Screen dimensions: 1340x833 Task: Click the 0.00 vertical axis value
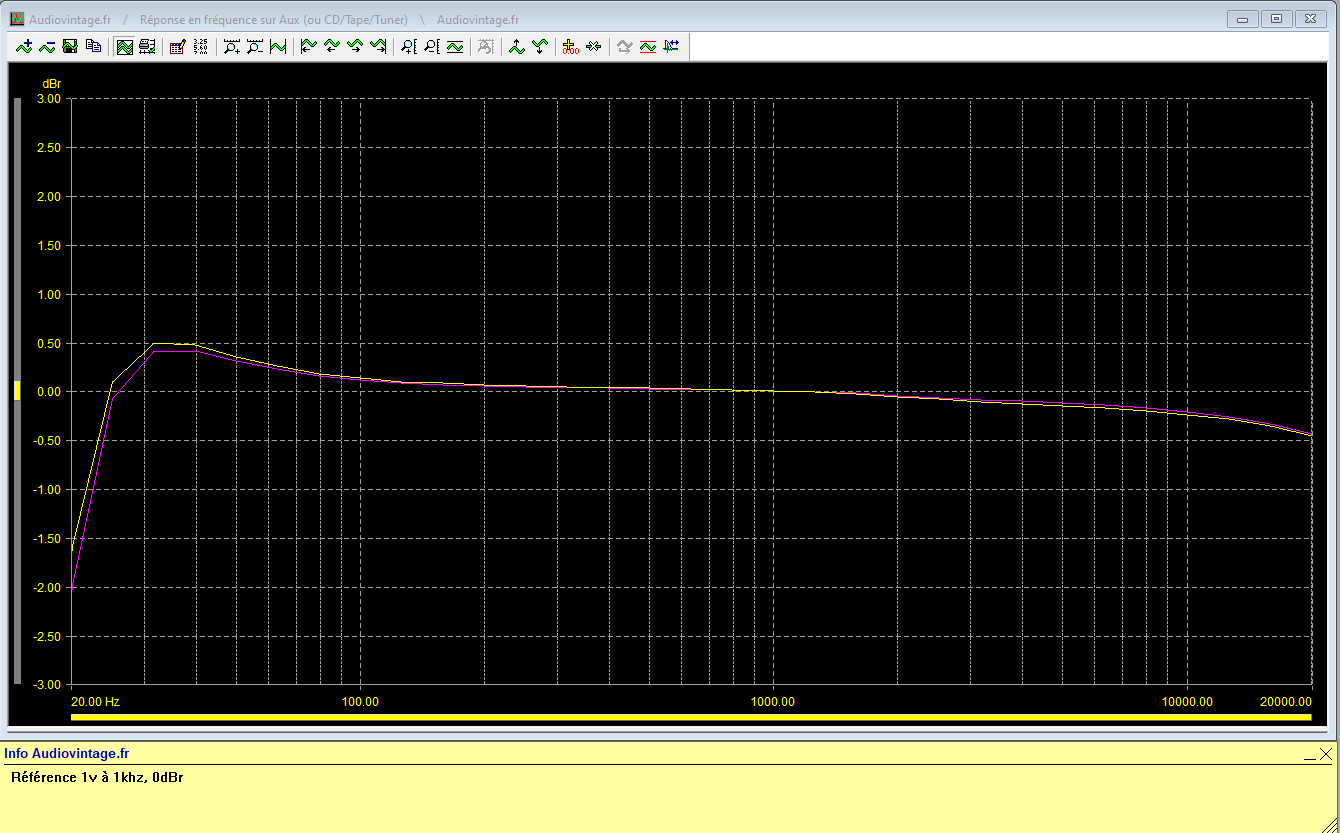(48, 392)
